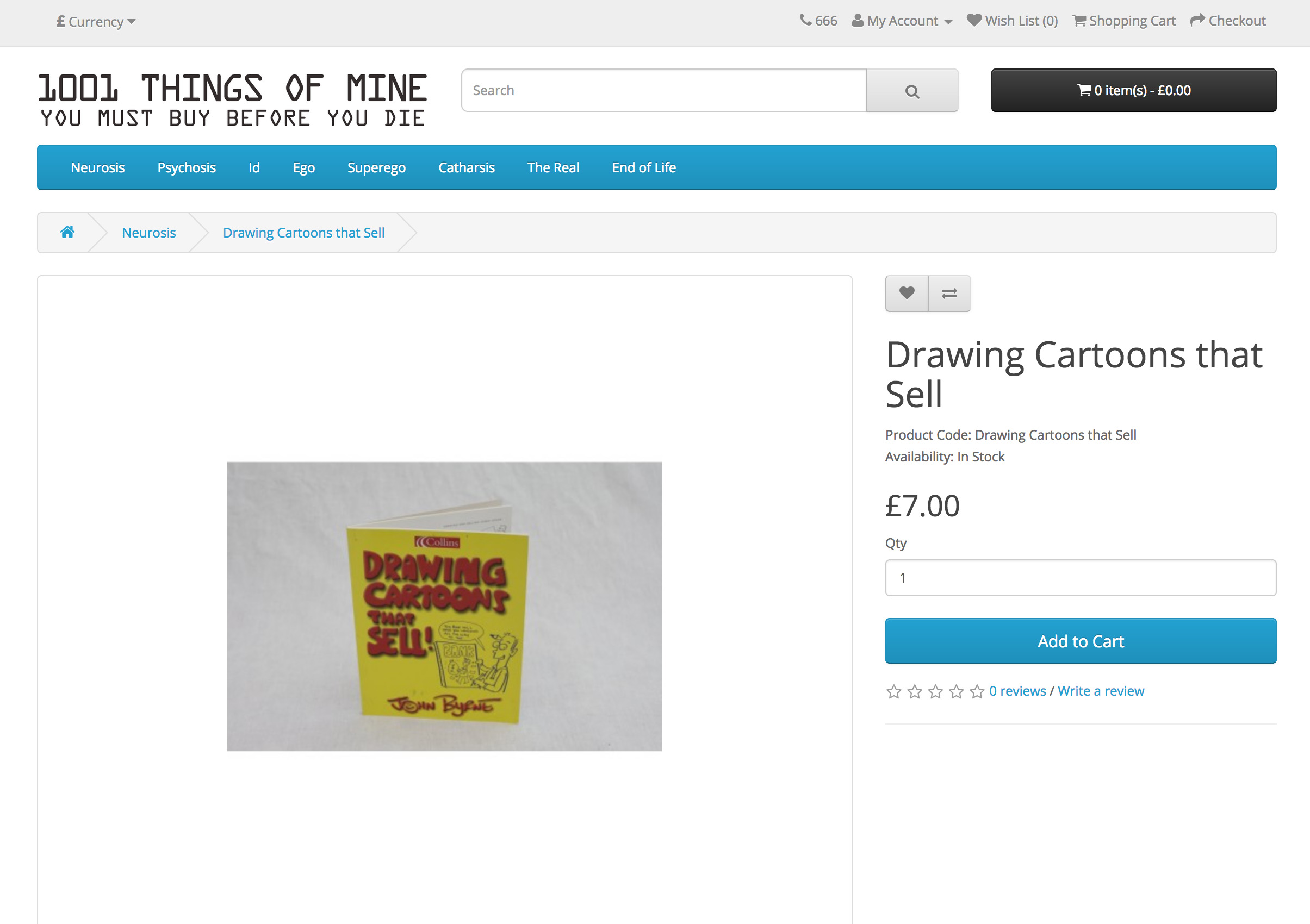
Task: Select the End of Life menu item
Action: (x=644, y=168)
